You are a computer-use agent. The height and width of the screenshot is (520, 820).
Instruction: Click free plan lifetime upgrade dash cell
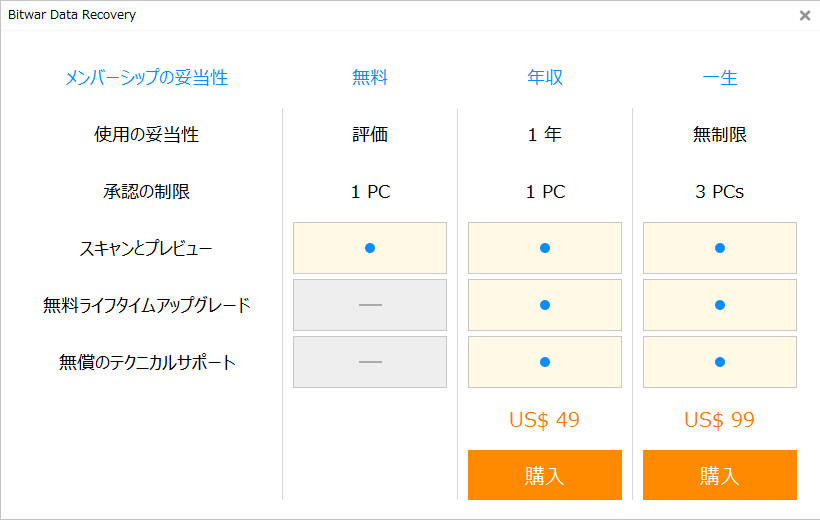pyautogui.click(x=370, y=305)
